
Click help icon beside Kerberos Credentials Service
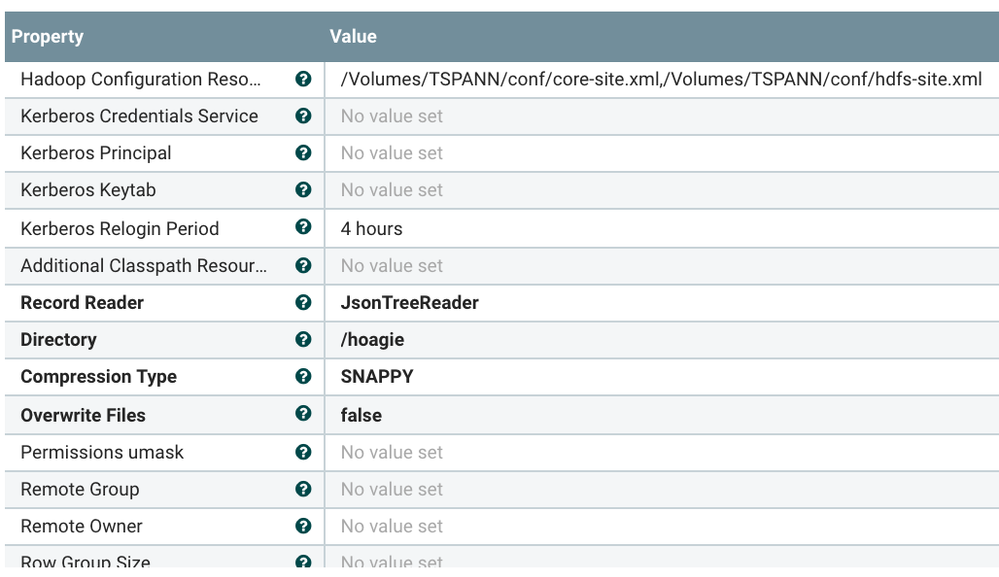[304, 116]
